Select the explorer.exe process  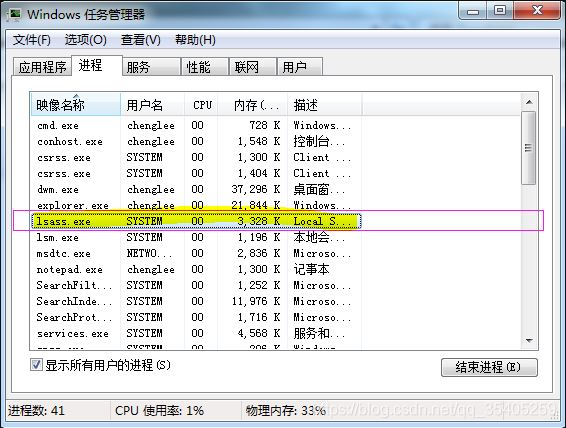(x=196, y=205)
